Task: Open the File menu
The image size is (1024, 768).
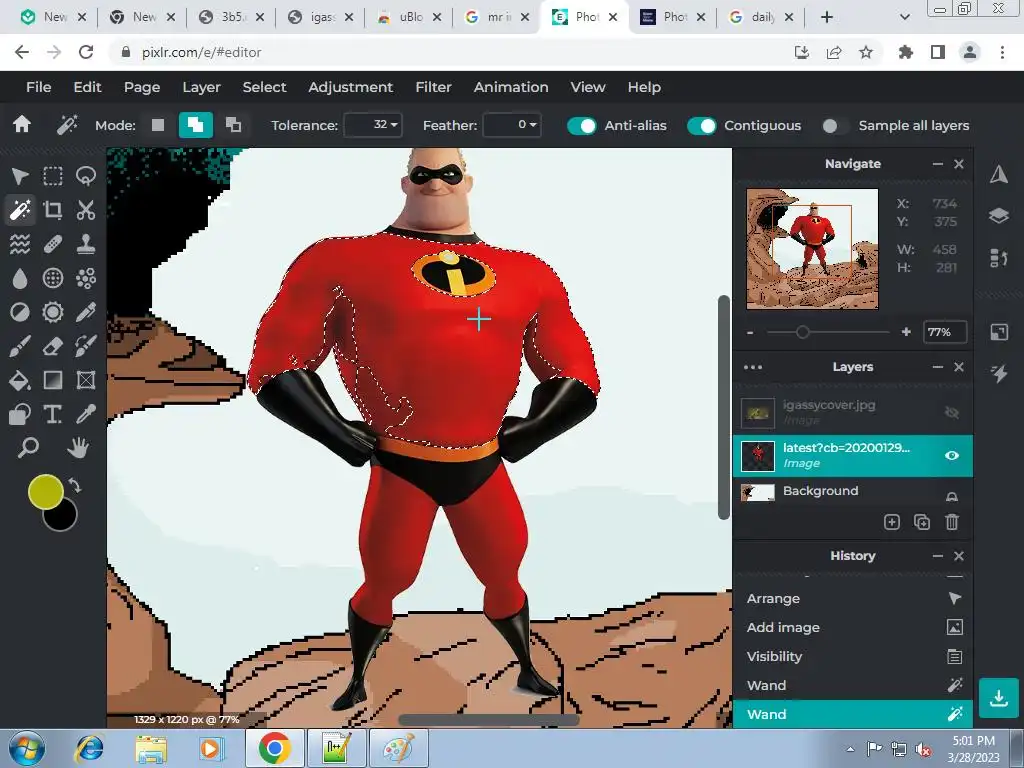Action: point(39,87)
